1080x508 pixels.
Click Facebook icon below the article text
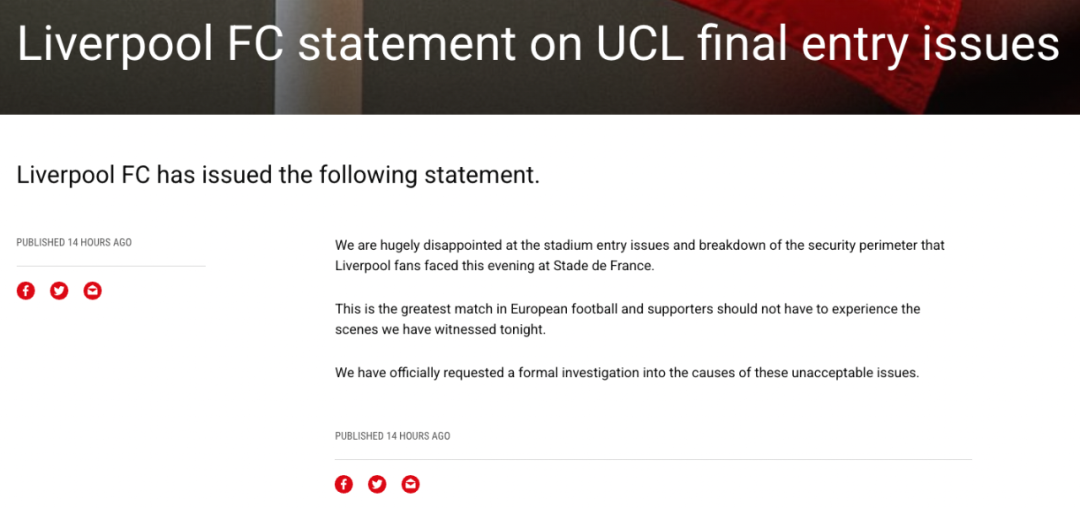[x=344, y=484]
